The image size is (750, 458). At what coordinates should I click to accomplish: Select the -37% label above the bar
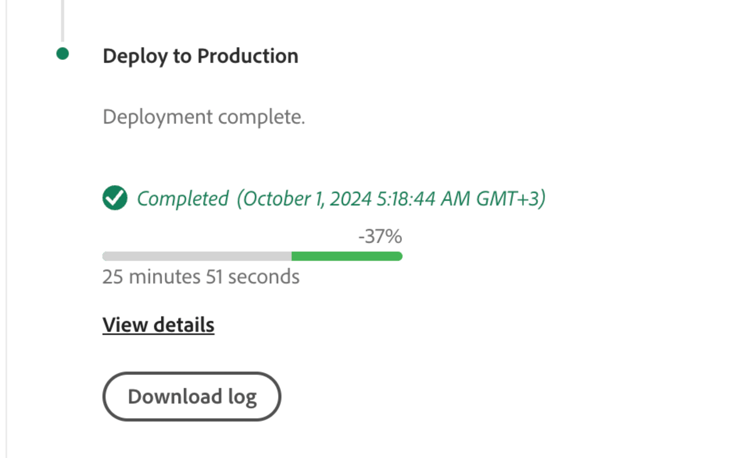[380, 237]
